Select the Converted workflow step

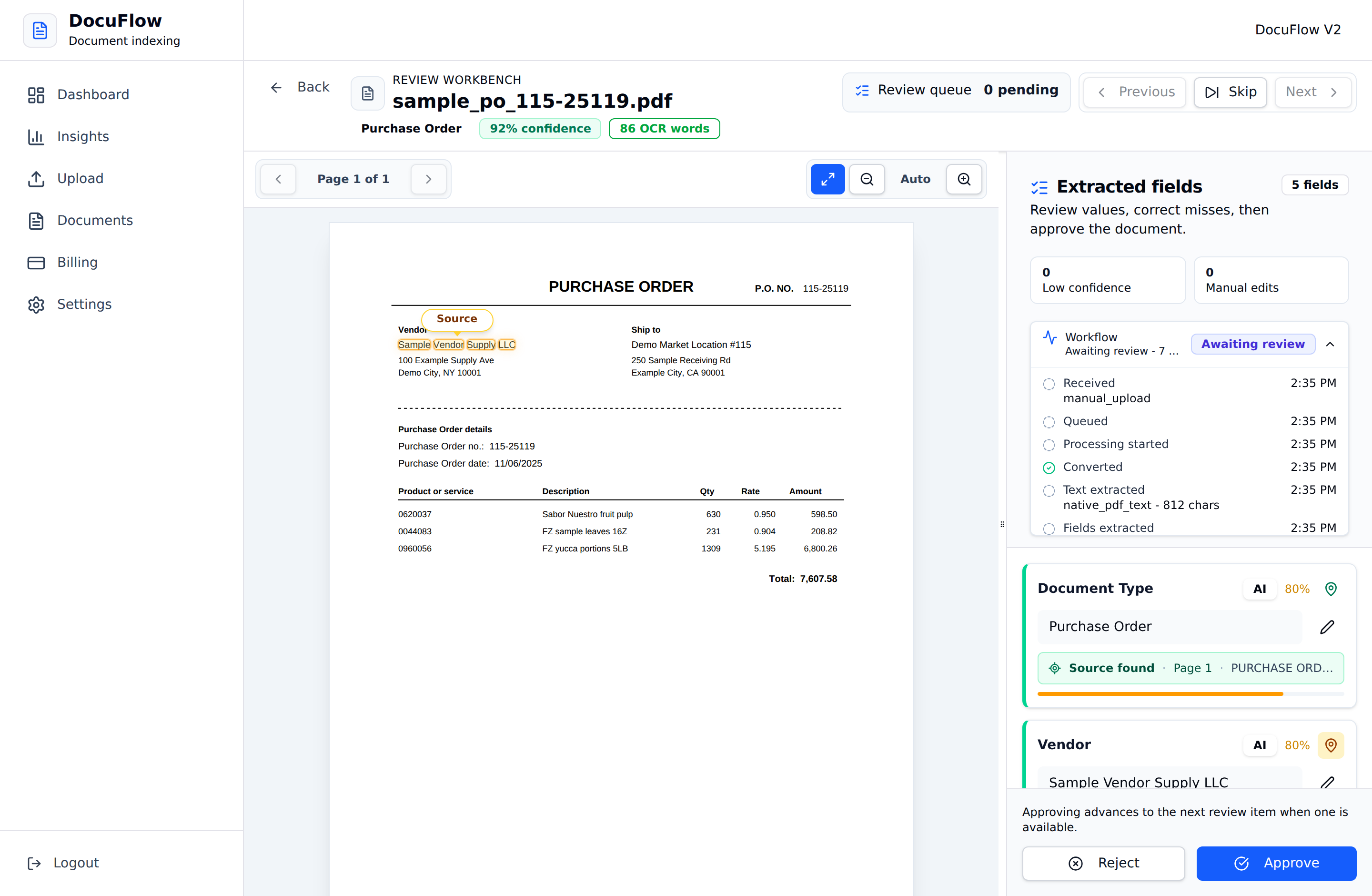pyautogui.click(x=1189, y=467)
